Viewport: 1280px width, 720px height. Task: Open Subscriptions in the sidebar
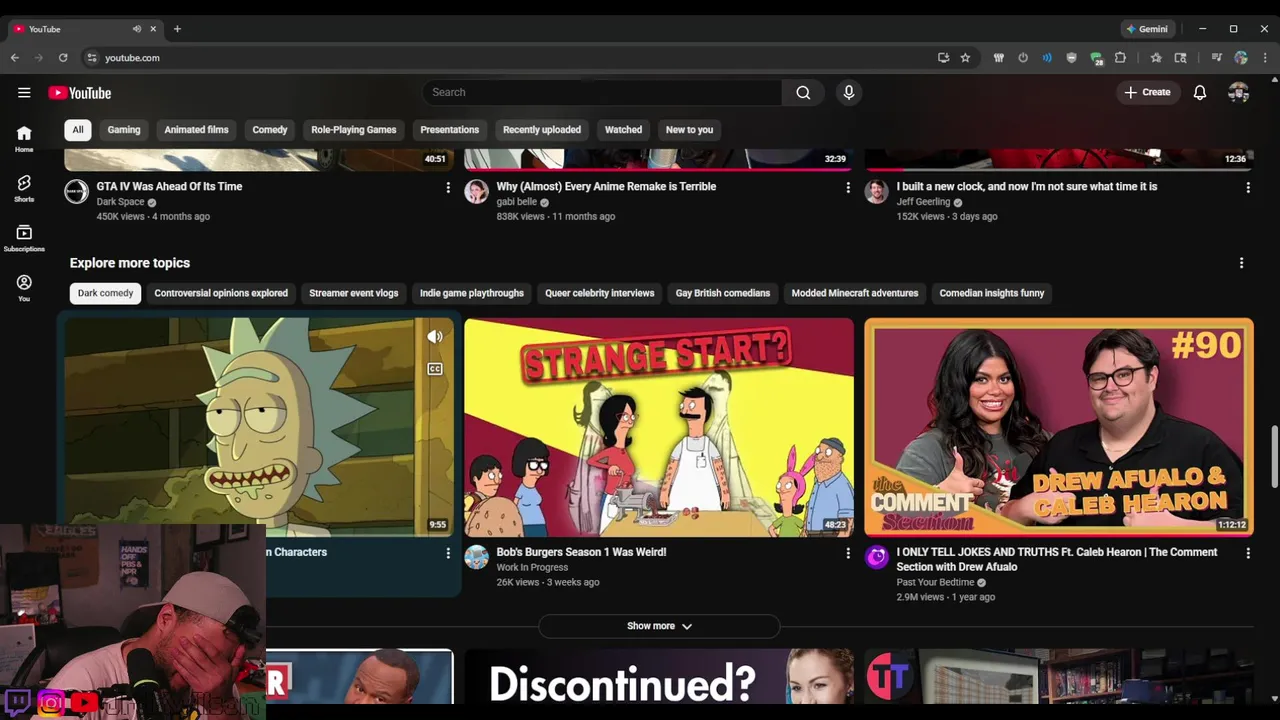click(24, 238)
